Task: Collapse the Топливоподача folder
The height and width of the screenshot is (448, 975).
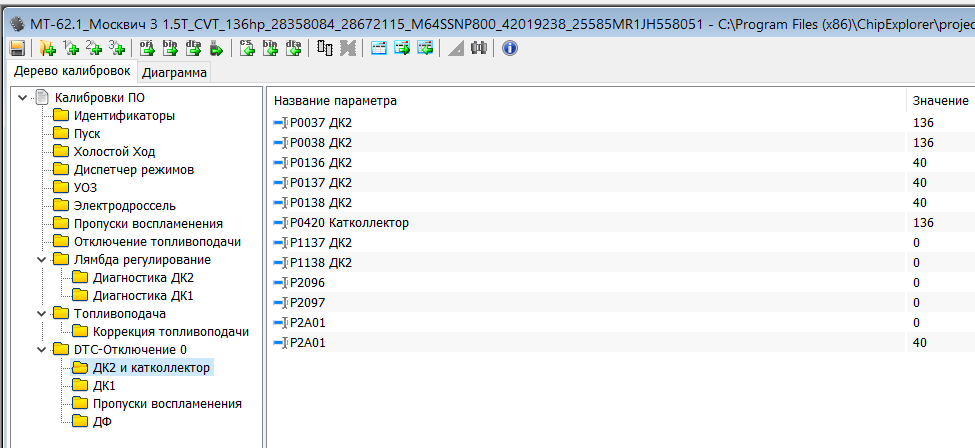Action: click(41, 314)
